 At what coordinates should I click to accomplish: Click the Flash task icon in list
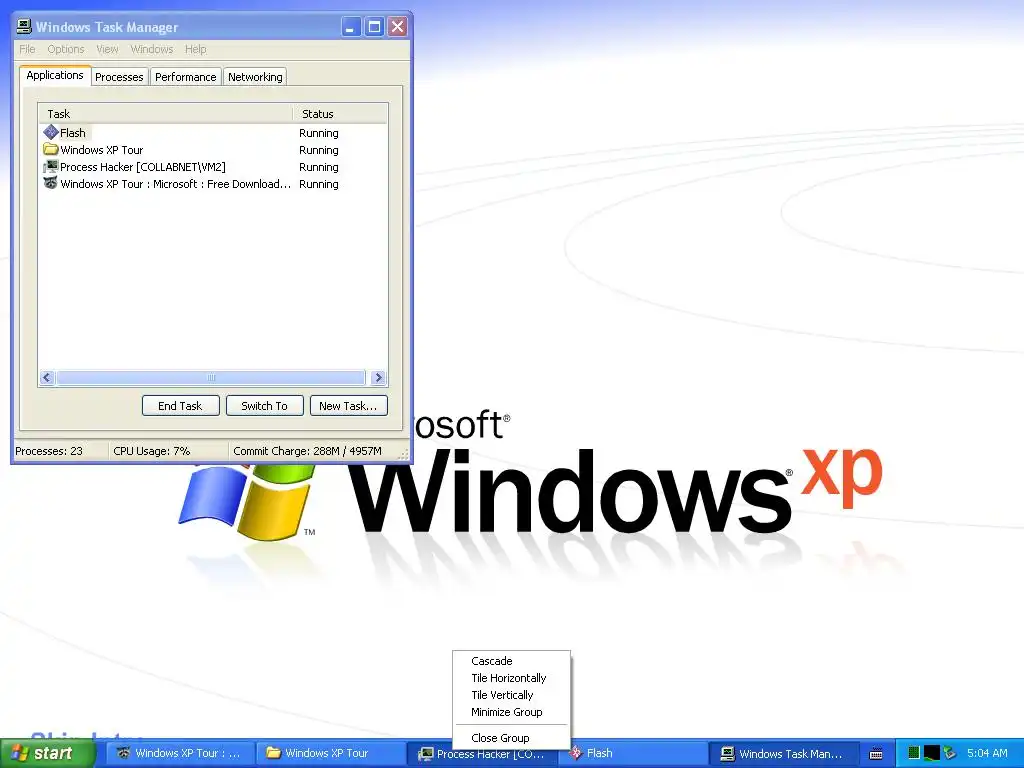click(x=51, y=132)
